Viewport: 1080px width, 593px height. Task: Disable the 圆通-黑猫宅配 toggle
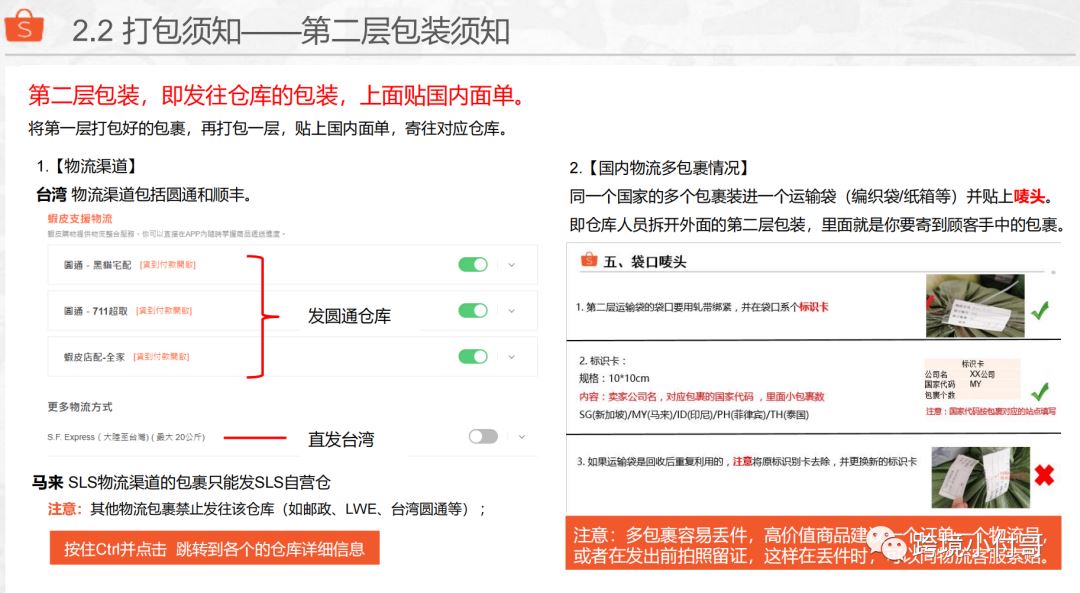[x=472, y=265]
